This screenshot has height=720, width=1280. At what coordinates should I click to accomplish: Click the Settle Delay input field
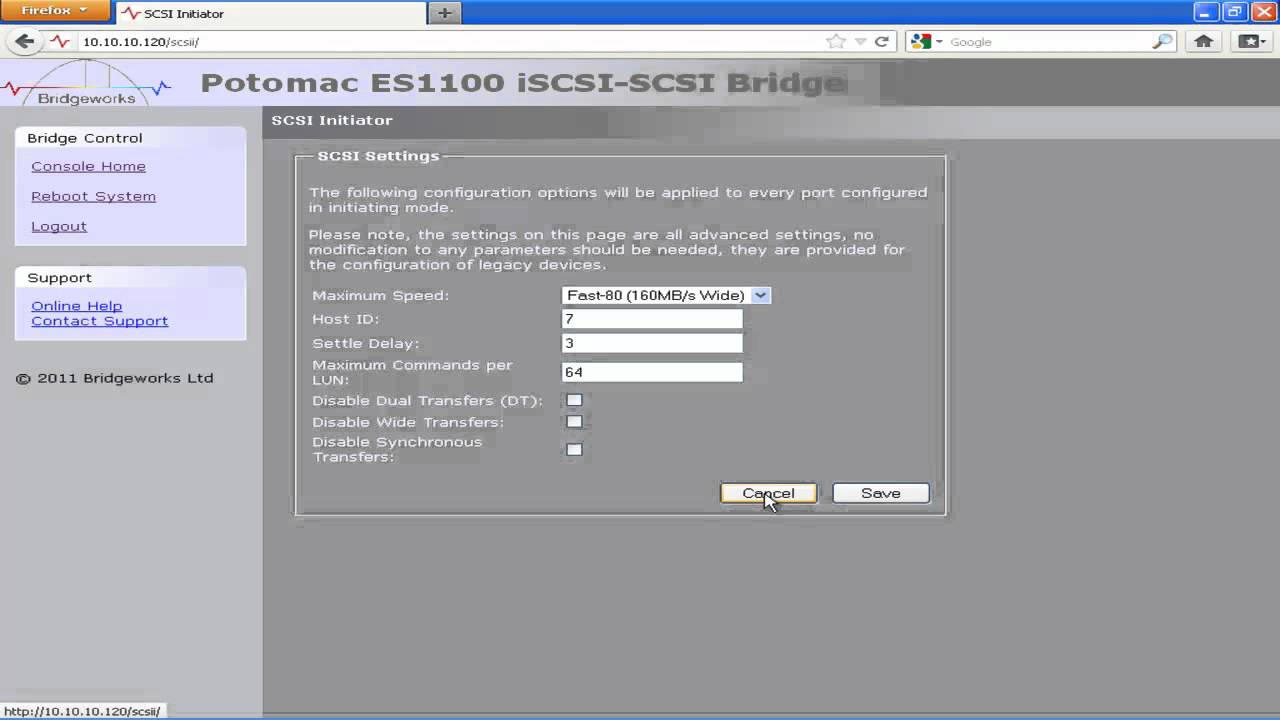(652, 343)
